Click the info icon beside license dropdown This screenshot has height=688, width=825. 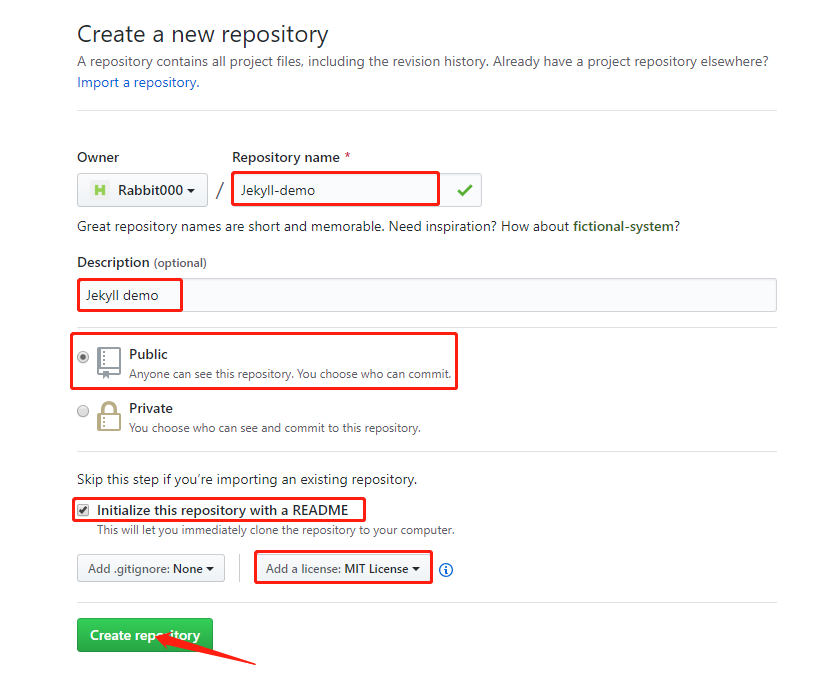click(x=445, y=569)
